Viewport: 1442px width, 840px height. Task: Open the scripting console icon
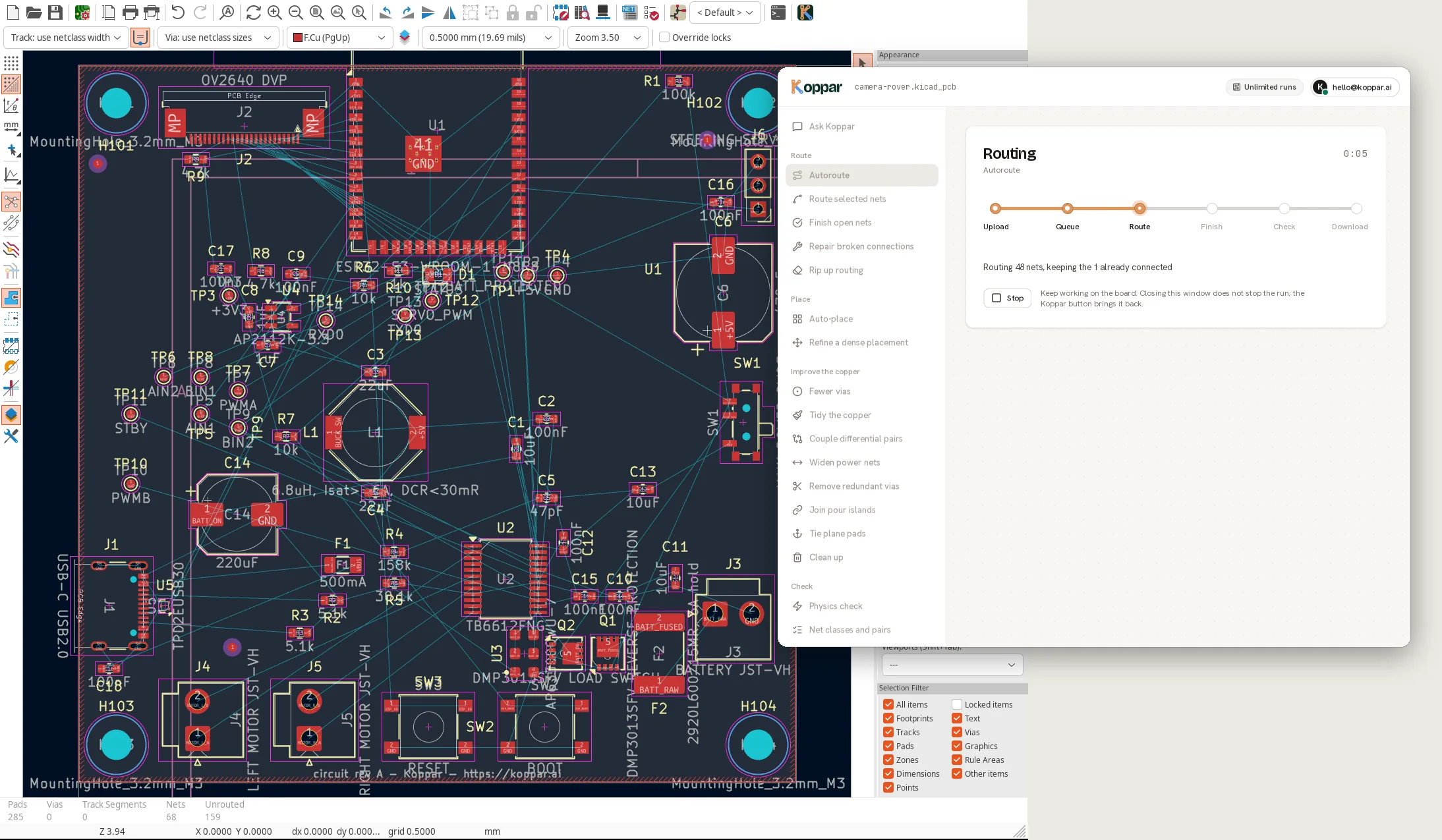(x=778, y=13)
